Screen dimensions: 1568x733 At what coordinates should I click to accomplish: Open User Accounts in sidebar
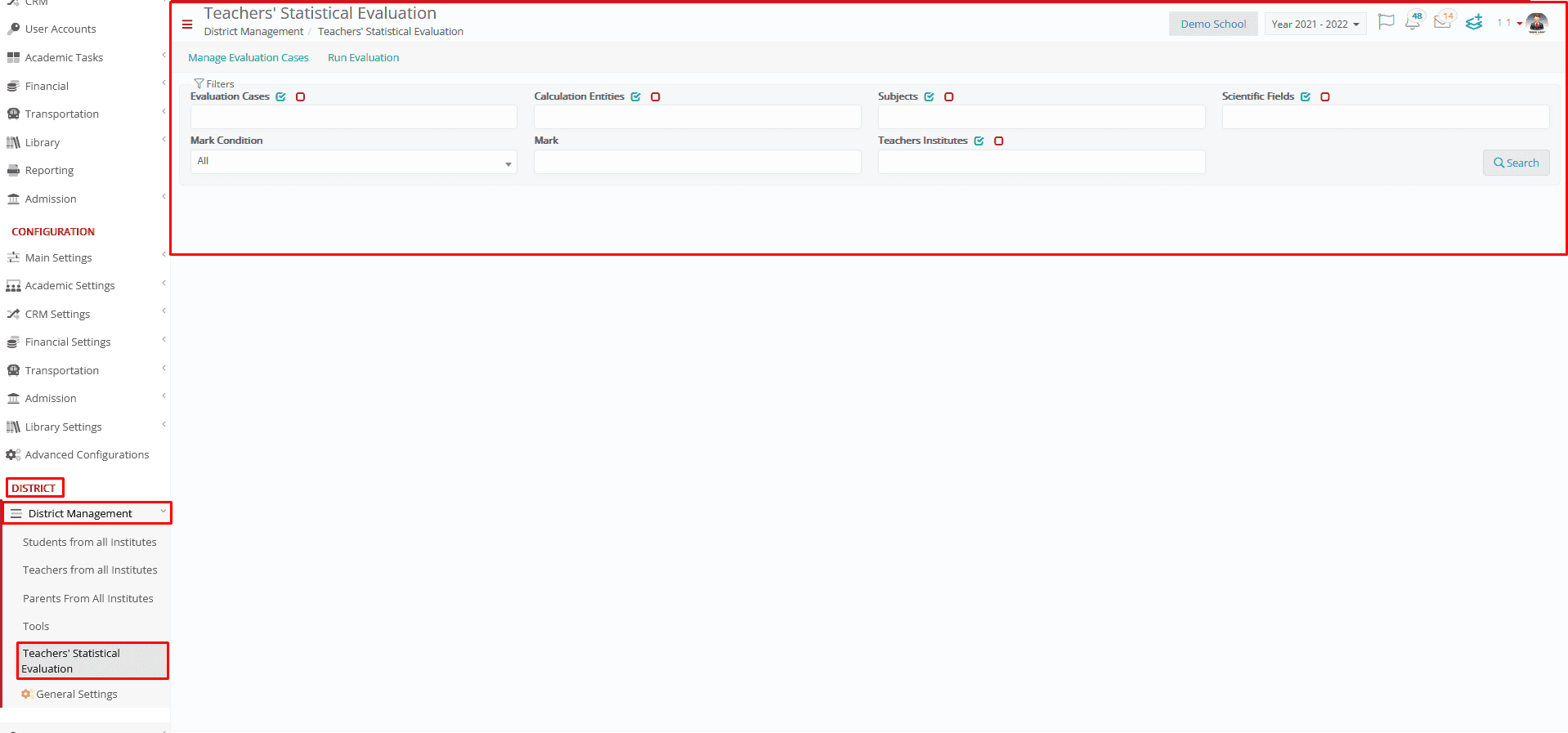click(x=60, y=29)
